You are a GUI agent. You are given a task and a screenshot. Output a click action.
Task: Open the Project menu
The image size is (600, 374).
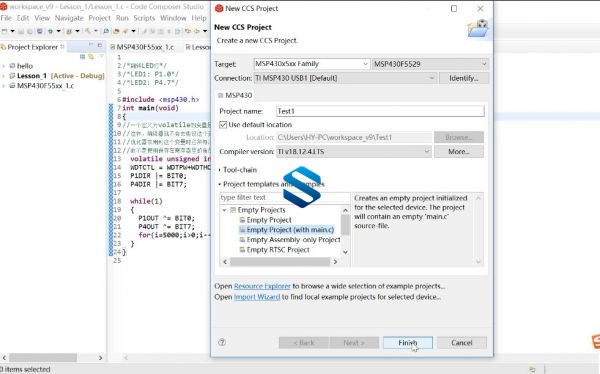pos(99,18)
